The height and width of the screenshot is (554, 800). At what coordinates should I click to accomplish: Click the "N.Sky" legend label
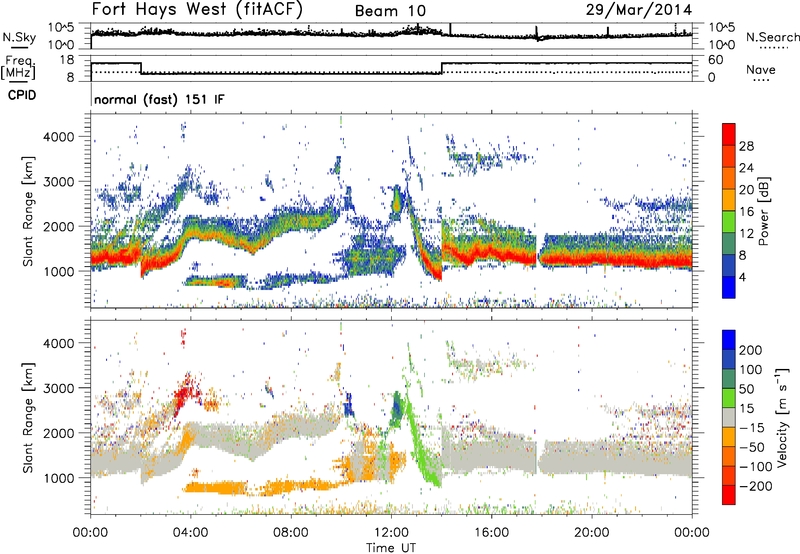point(19,37)
